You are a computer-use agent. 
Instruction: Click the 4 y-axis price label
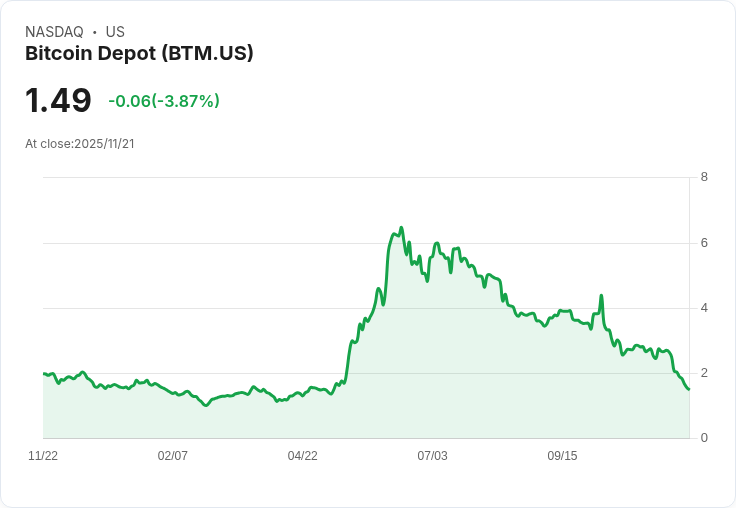coord(704,308)
